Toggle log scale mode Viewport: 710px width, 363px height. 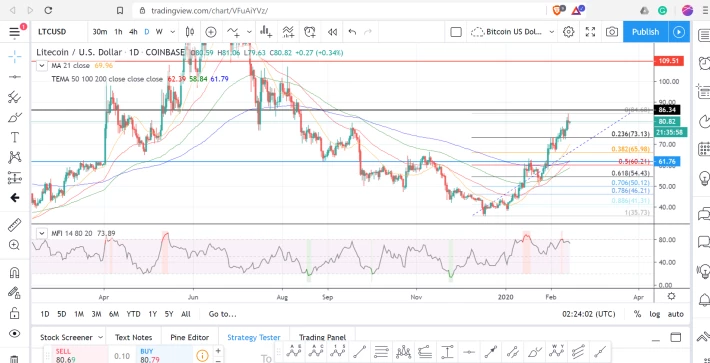tap(654, 314)
